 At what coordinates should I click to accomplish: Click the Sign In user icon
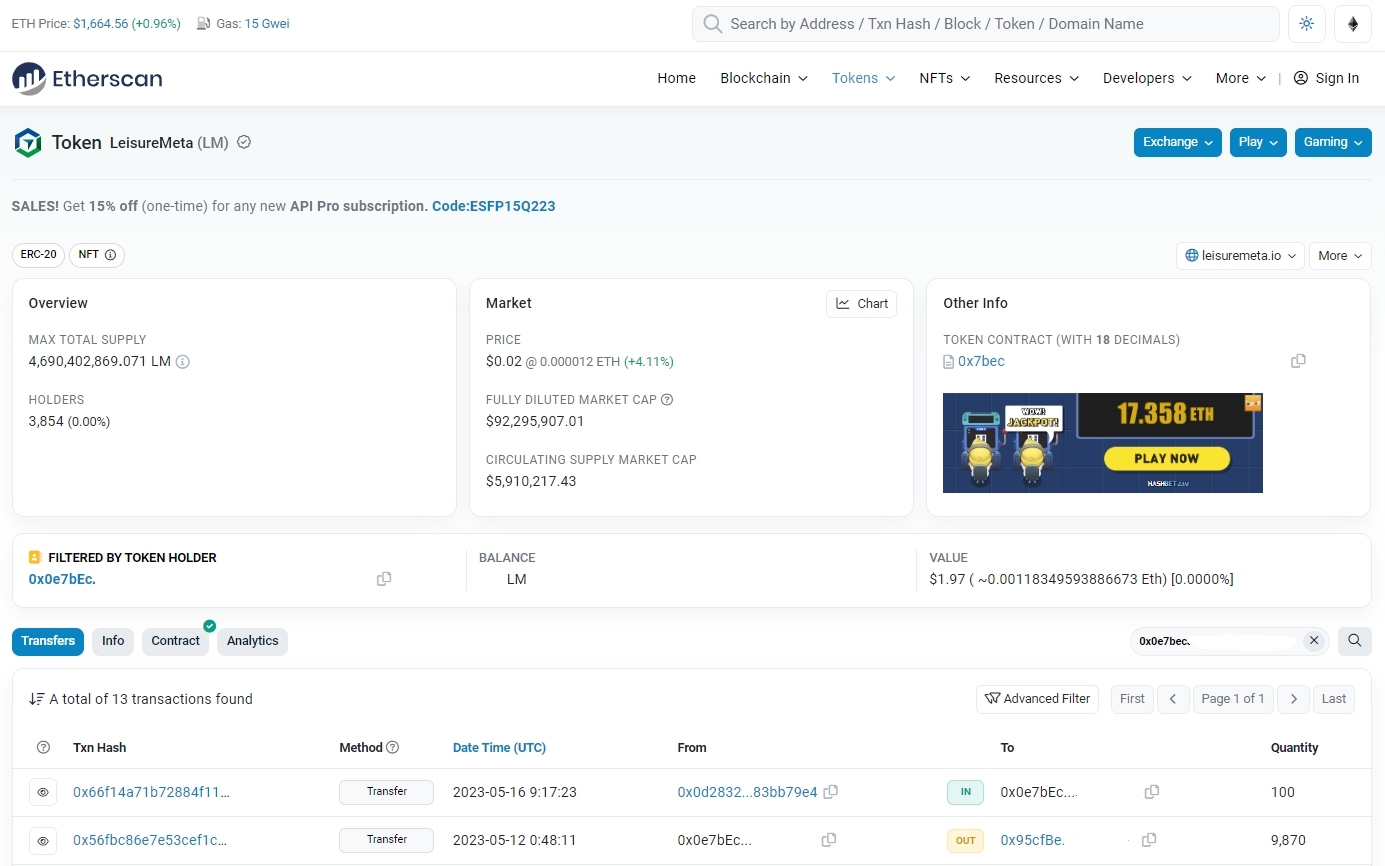click(1301, 78)
